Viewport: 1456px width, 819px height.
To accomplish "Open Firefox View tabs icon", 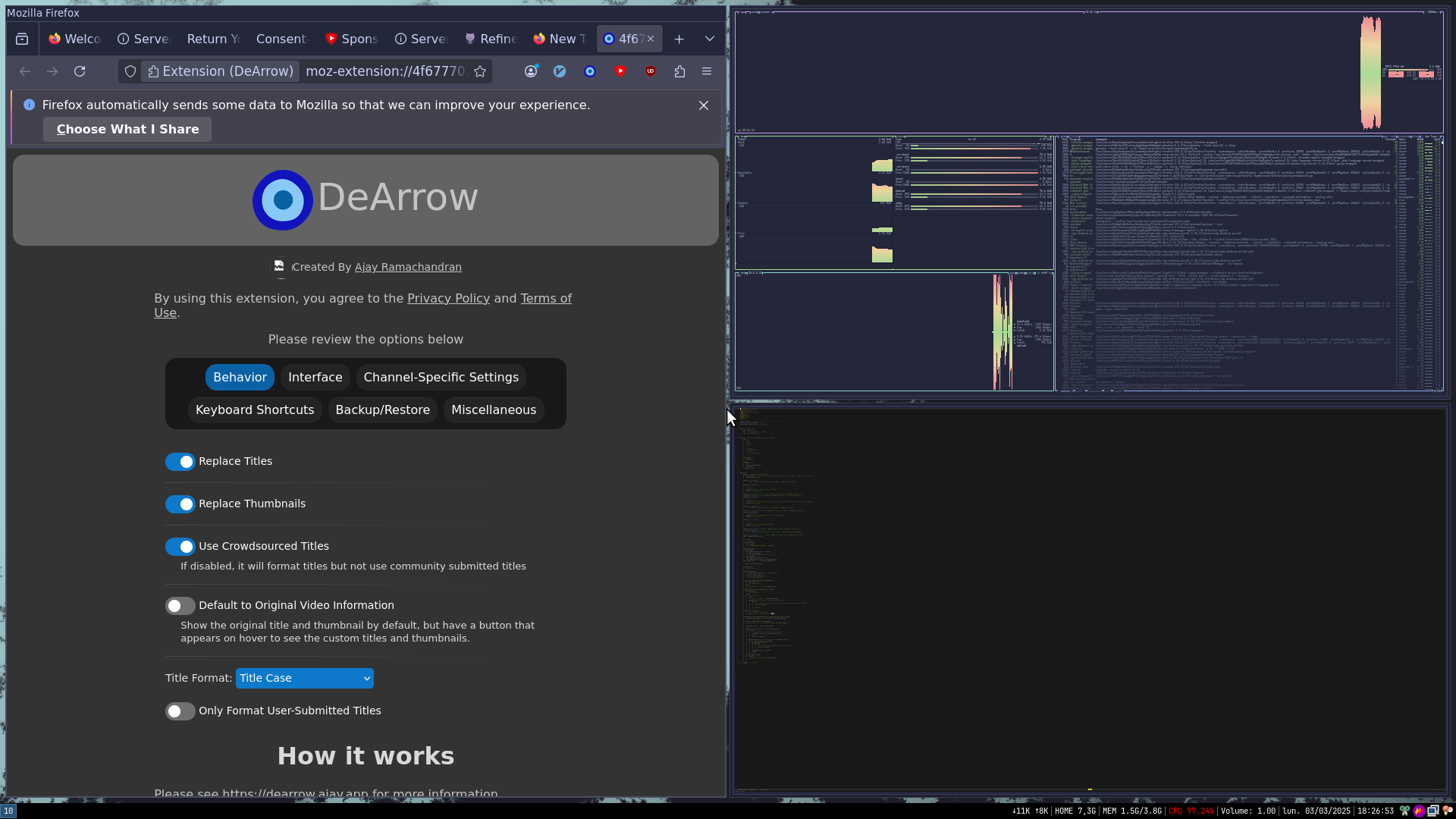I will pyautogui.click(x=22, y=39).
